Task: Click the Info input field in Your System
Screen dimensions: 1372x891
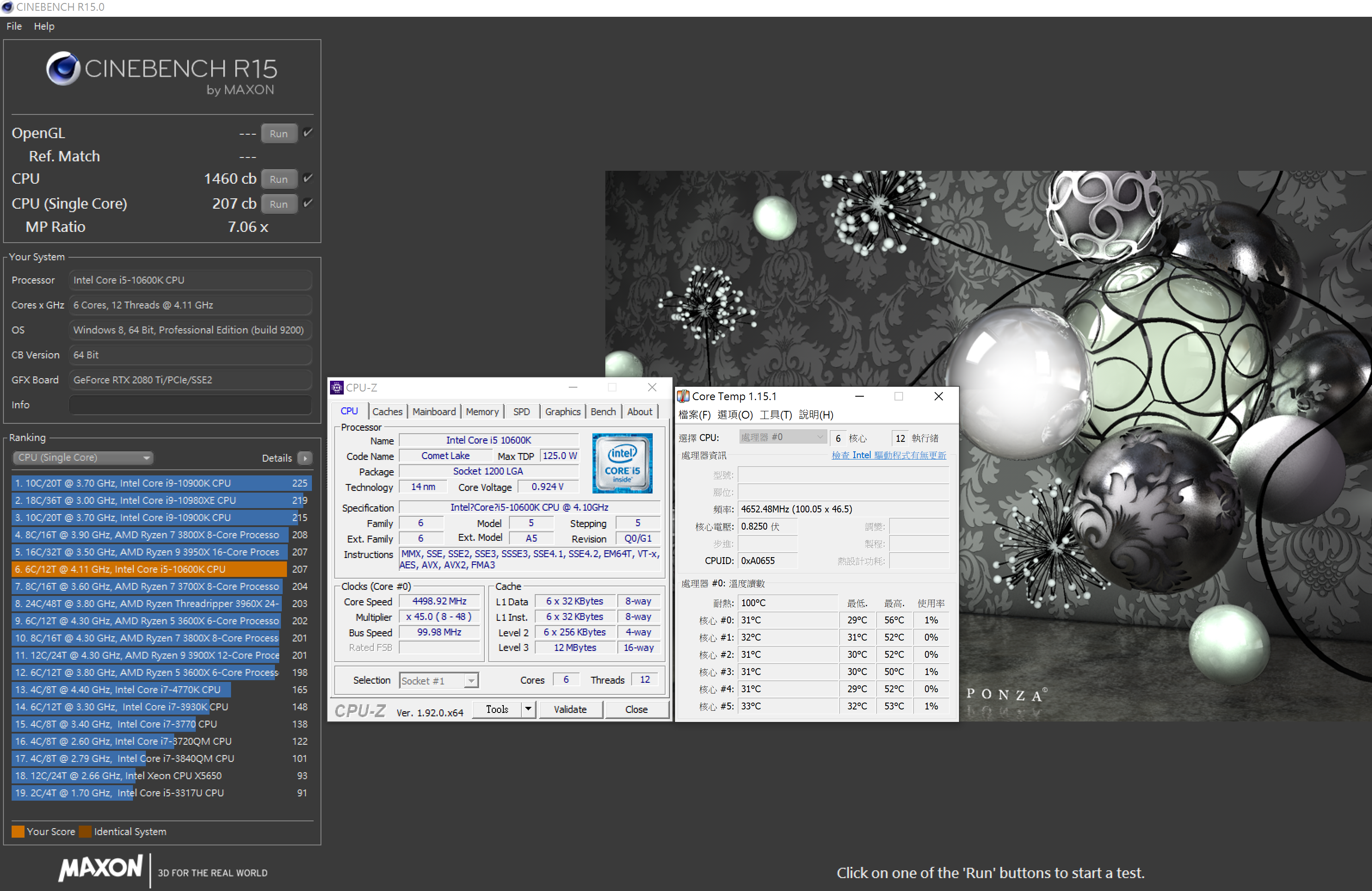Action: [x=191, y=404]
